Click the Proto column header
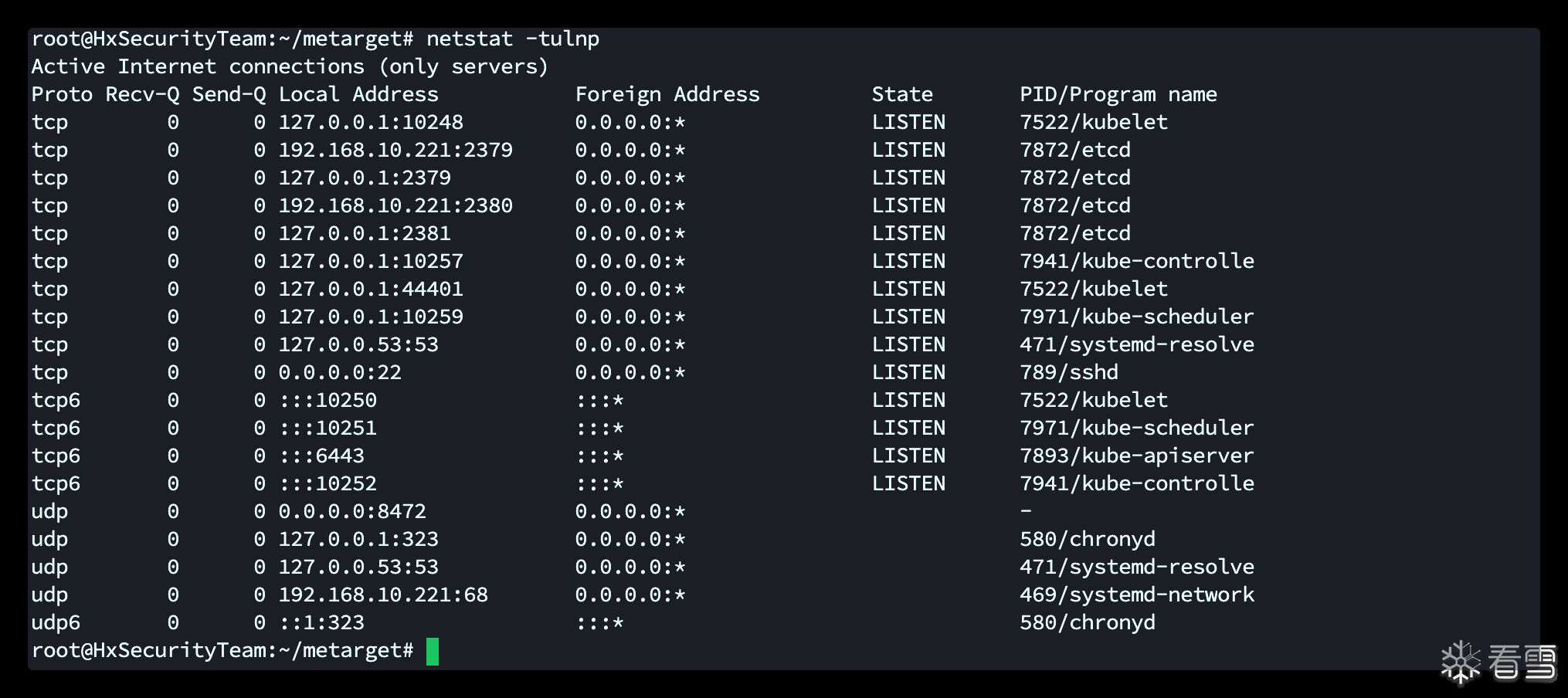The image size is (1568, 698). (62, 94)
